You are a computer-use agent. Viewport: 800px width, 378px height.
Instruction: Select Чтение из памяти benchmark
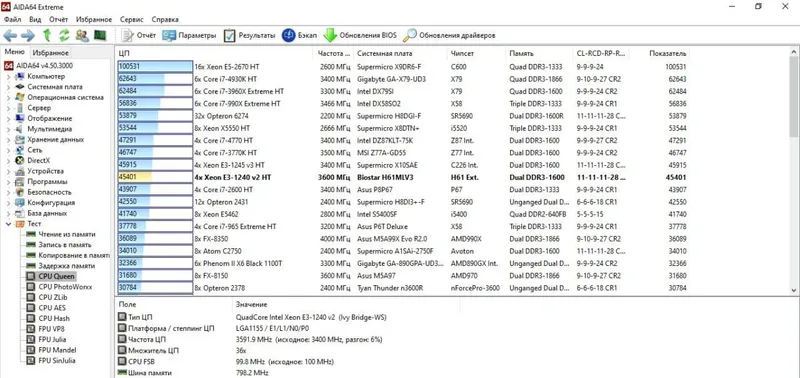point(61,234)
